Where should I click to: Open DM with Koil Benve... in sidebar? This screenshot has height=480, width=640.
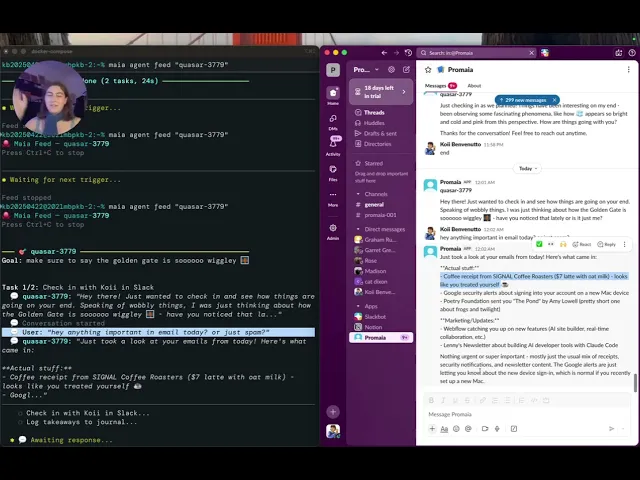[381, 292]
